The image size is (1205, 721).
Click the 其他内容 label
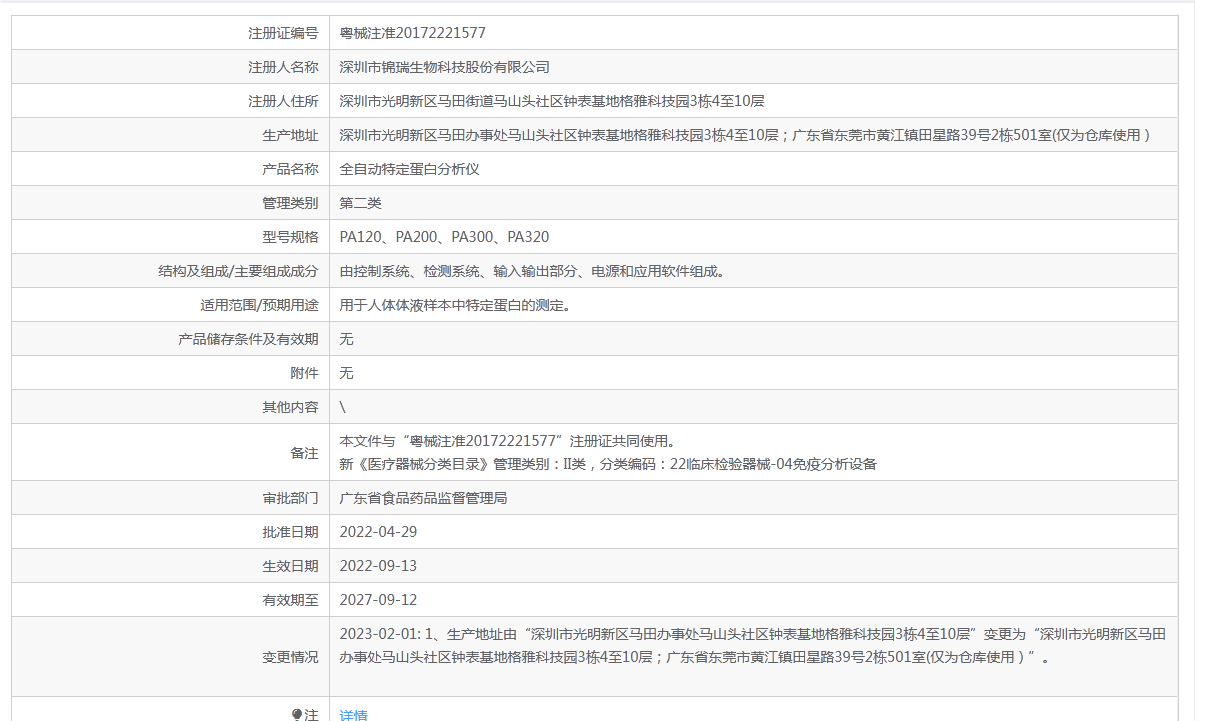[x=290, y=407]
